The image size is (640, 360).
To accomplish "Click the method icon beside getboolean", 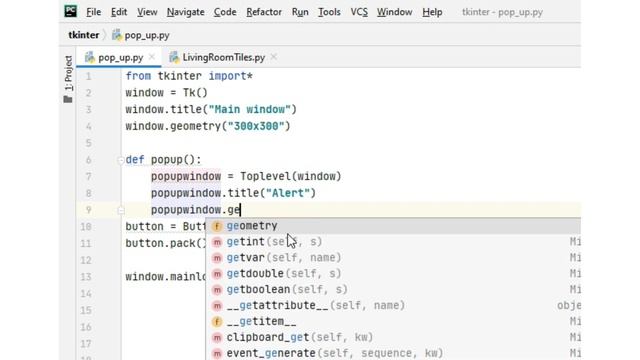I will [217, 290].
